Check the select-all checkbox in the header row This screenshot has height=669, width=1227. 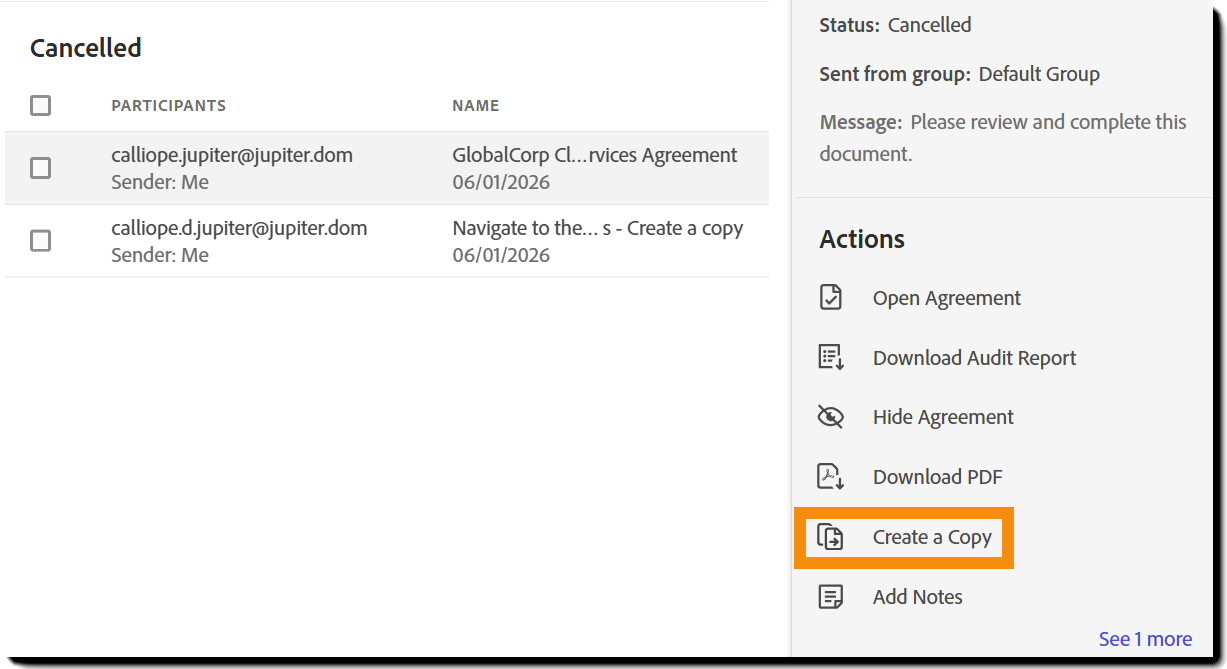coord(40,104)
